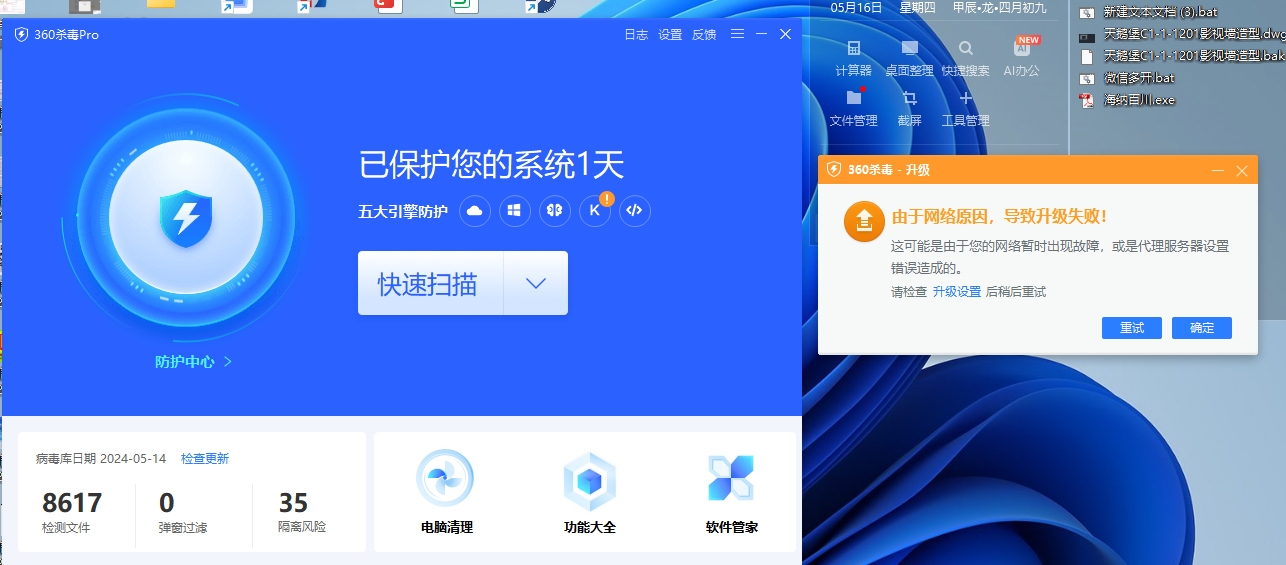Image resolution: width=1286 pixels, height=565 pixels.
Task: Close the 360杀毒 upgrade dialog
Action: pos(1242,170)
